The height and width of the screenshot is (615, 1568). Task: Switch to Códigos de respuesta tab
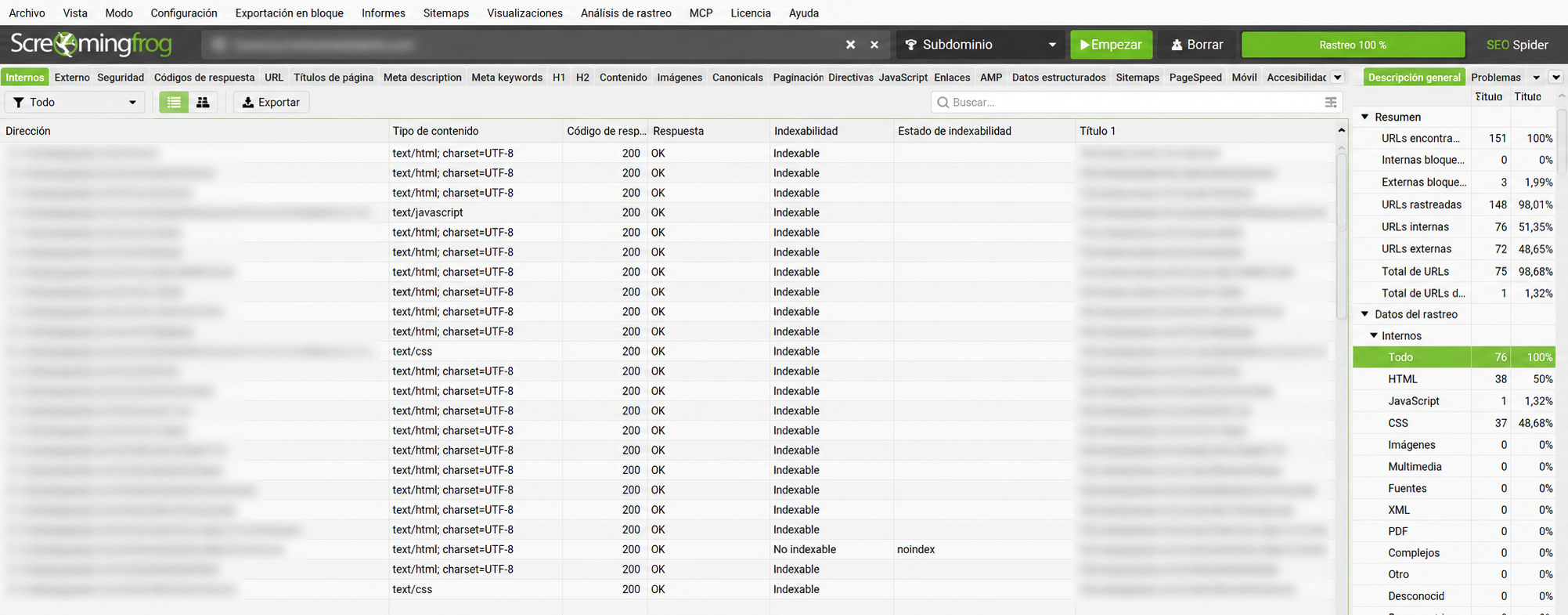[204, 78]
